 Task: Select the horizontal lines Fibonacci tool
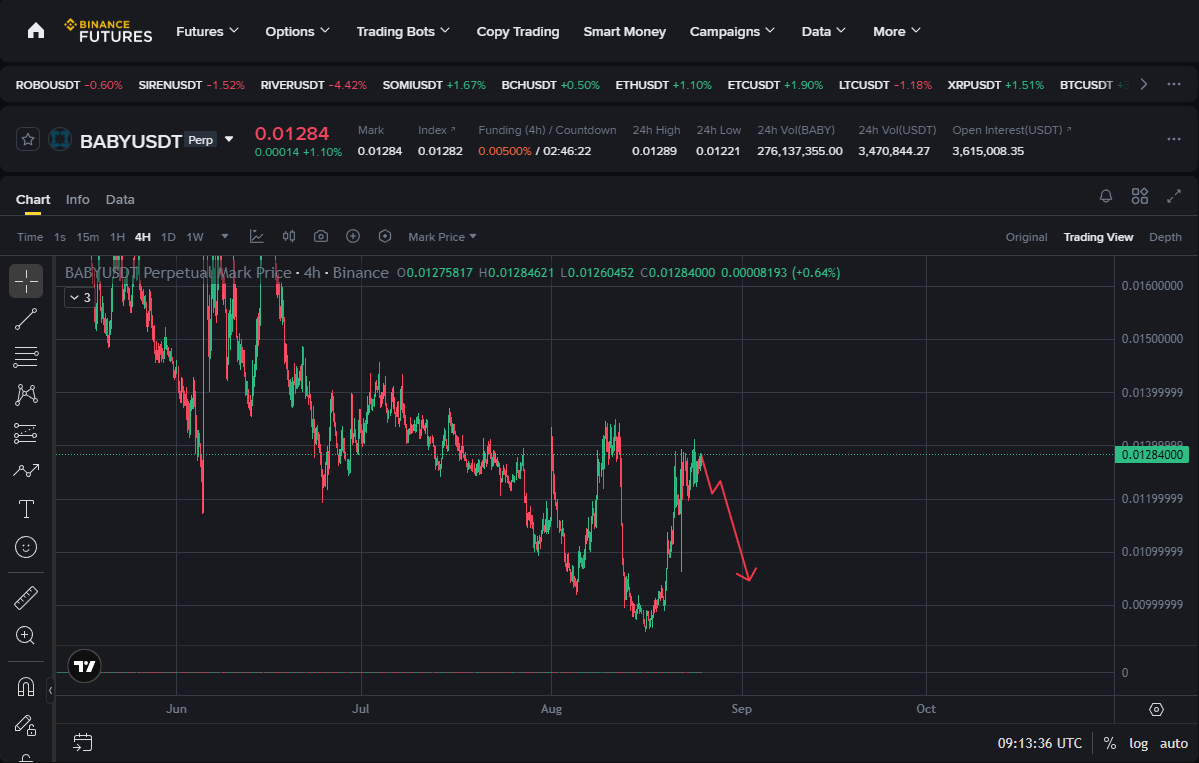[26, 357]
